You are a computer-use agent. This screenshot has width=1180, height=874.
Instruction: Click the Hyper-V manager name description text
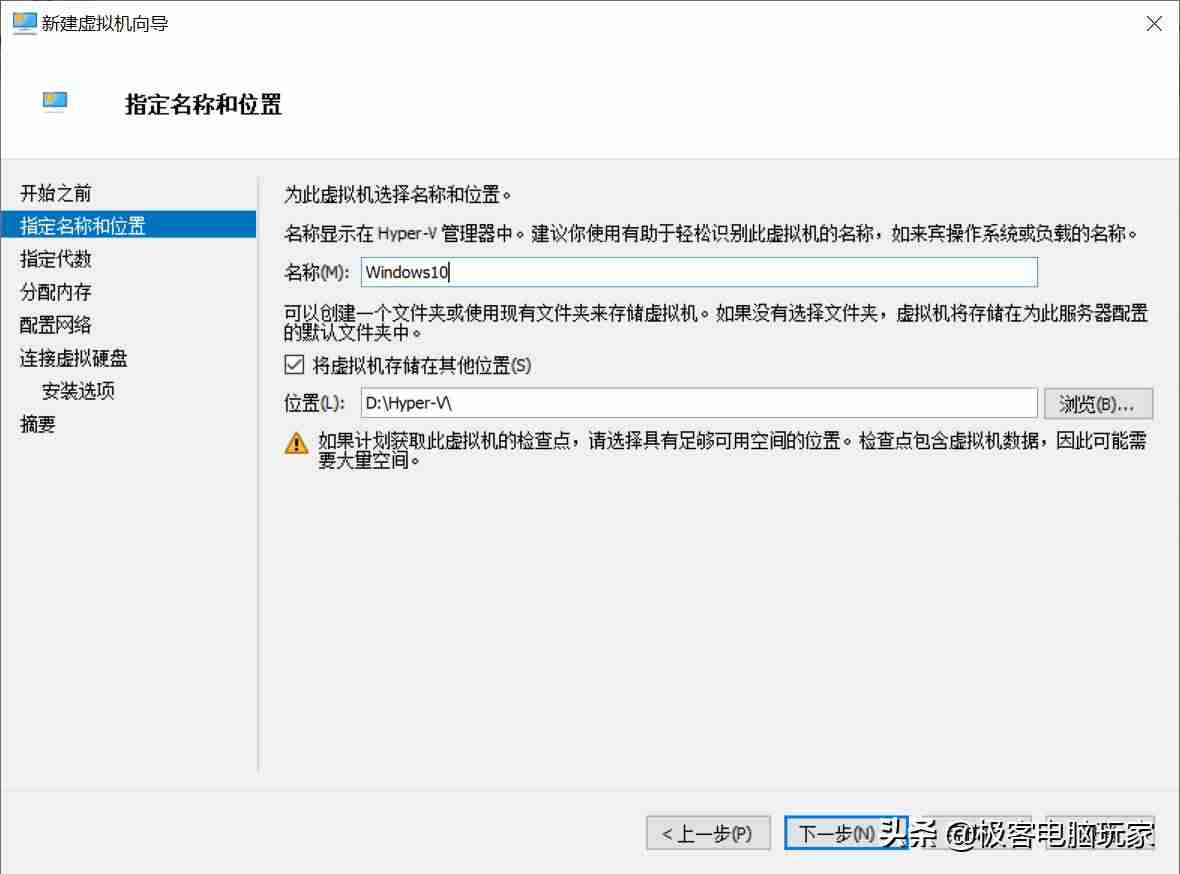(710, 233)
